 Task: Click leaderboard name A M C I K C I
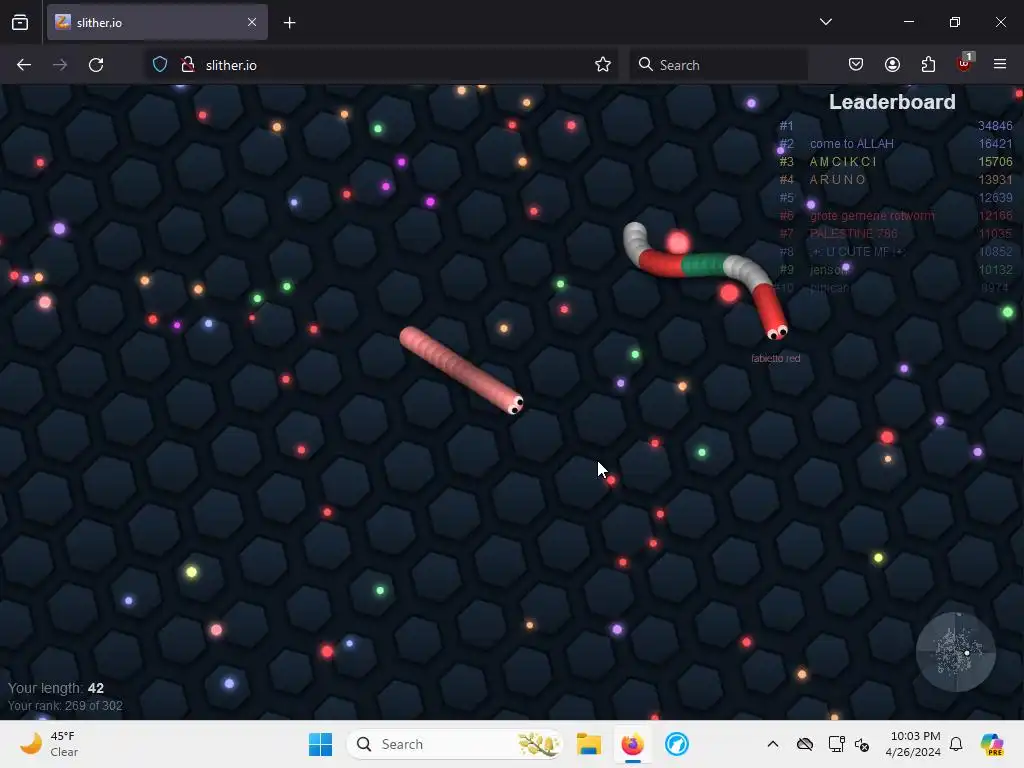point(843,161)
